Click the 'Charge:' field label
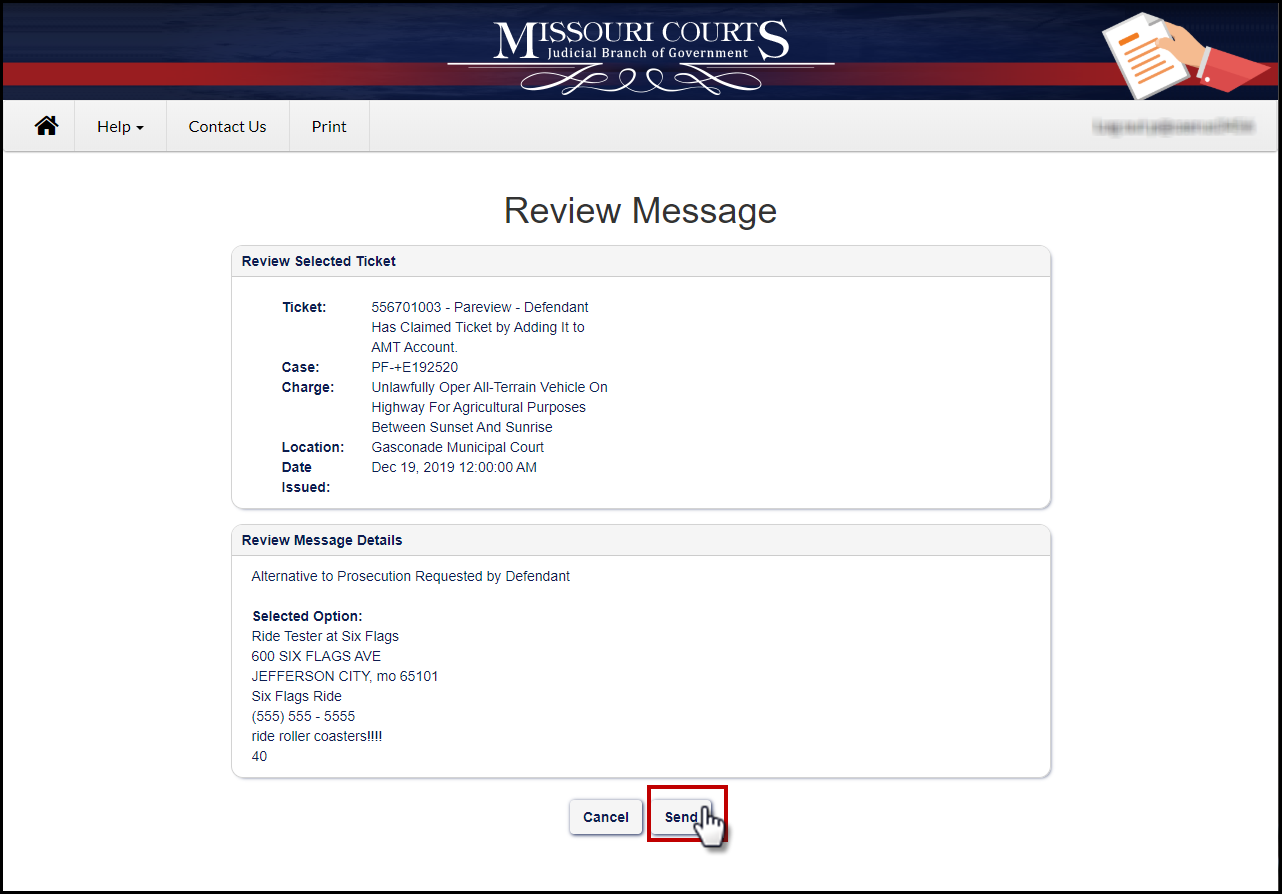 click(x=308, y=387)
